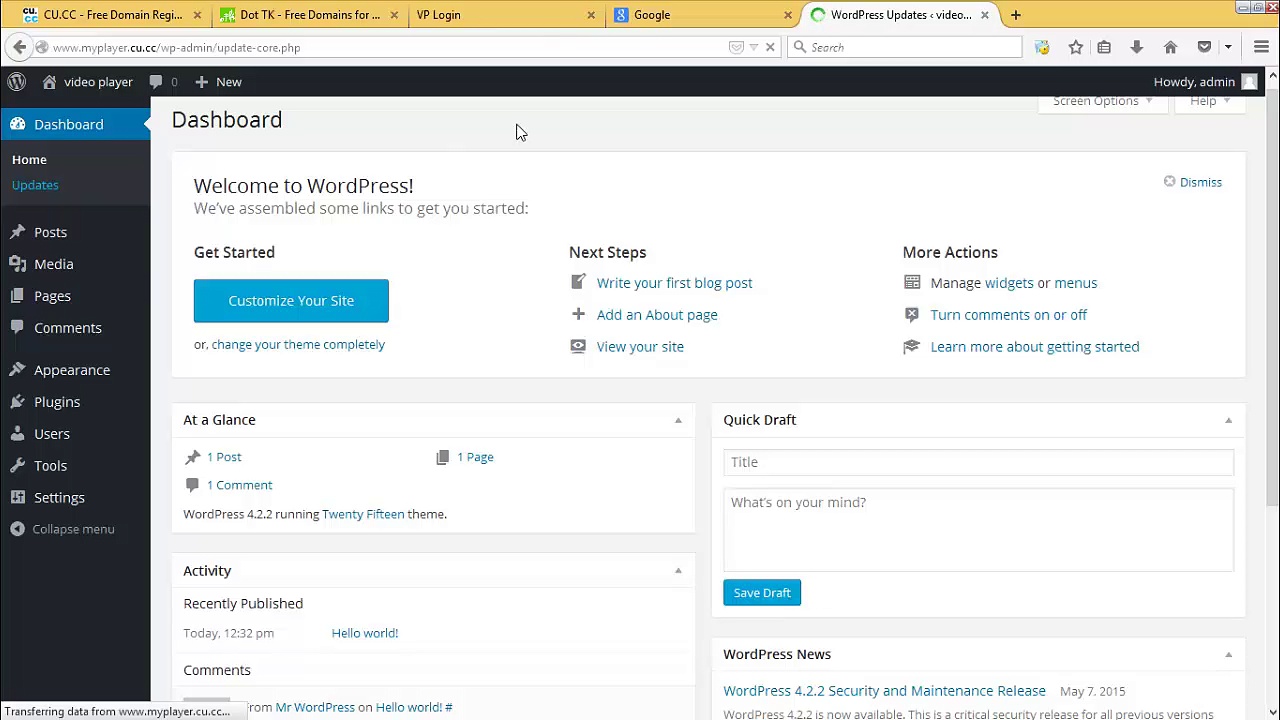Expand the Help panel tab
Image resolution: width=1280 pixels, height=720 pixels.
click(1209, 101)
